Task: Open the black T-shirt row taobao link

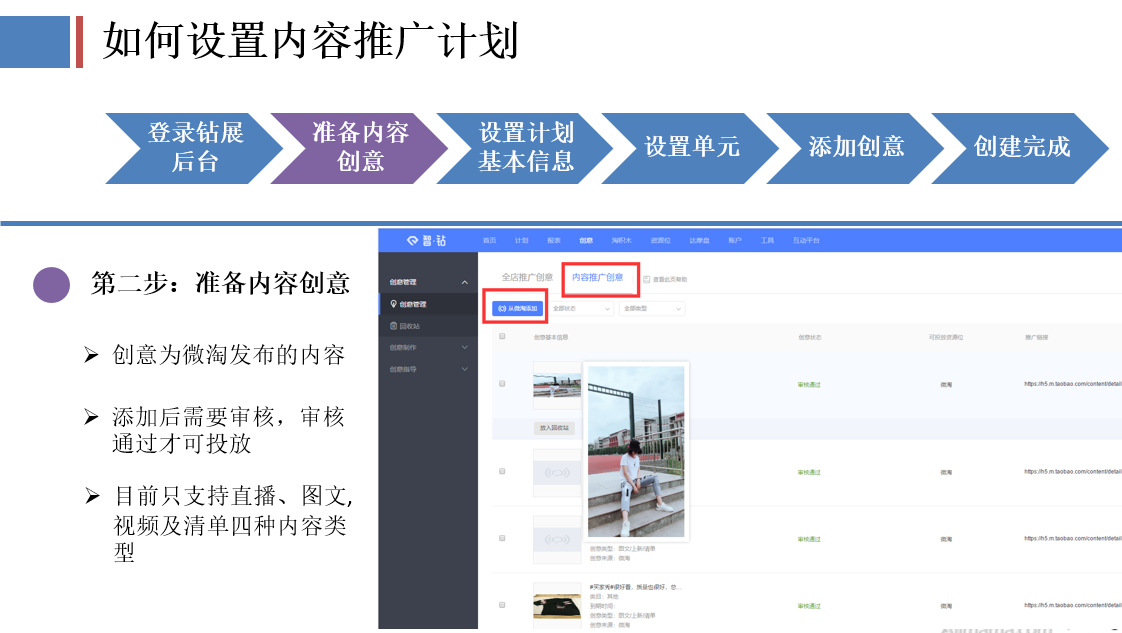Action: pos(1073,605)
